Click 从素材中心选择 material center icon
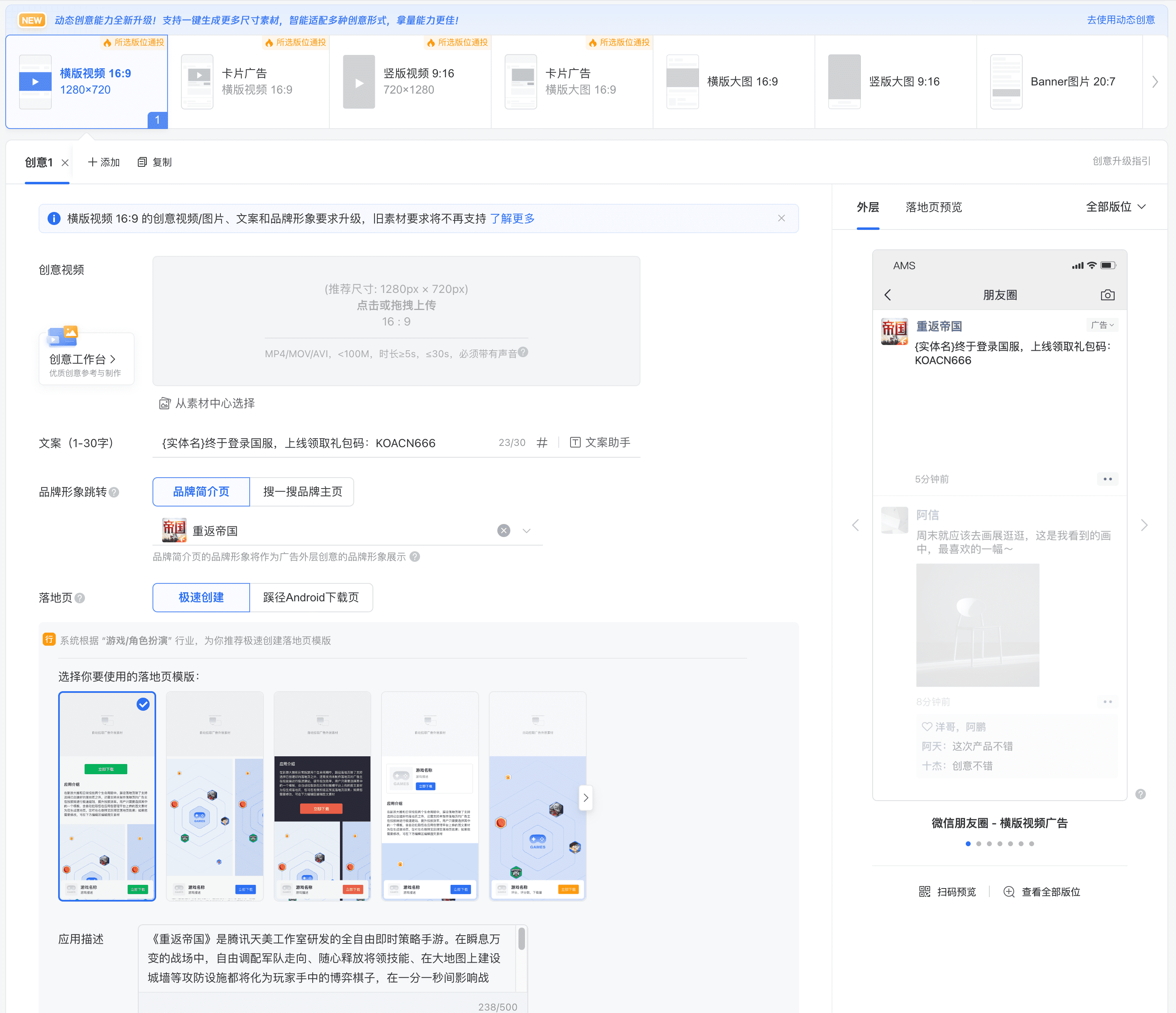This screenshot has width=1176, height=1013. coord(165,404)
